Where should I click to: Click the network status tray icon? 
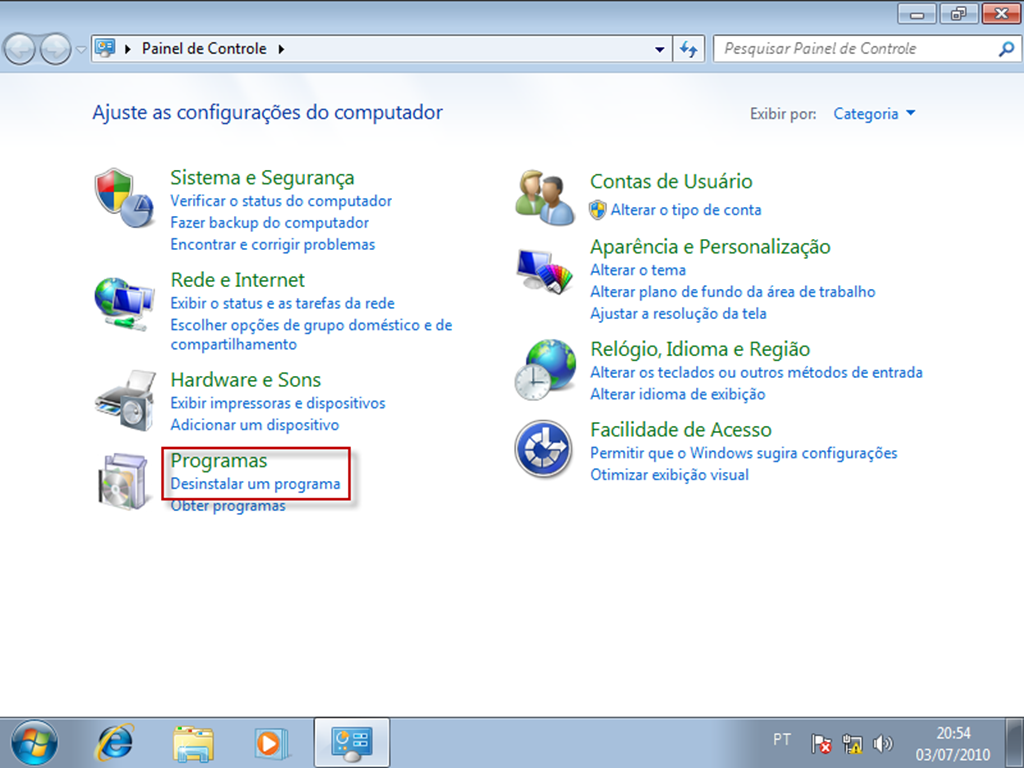tap(852, 744)
